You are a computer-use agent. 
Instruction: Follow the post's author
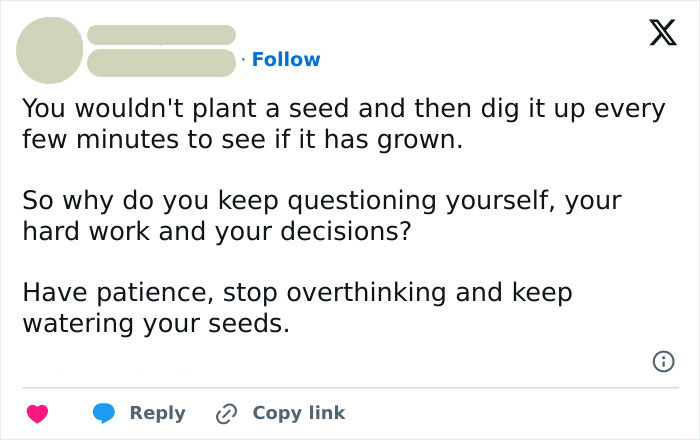[x=286, y=59]
